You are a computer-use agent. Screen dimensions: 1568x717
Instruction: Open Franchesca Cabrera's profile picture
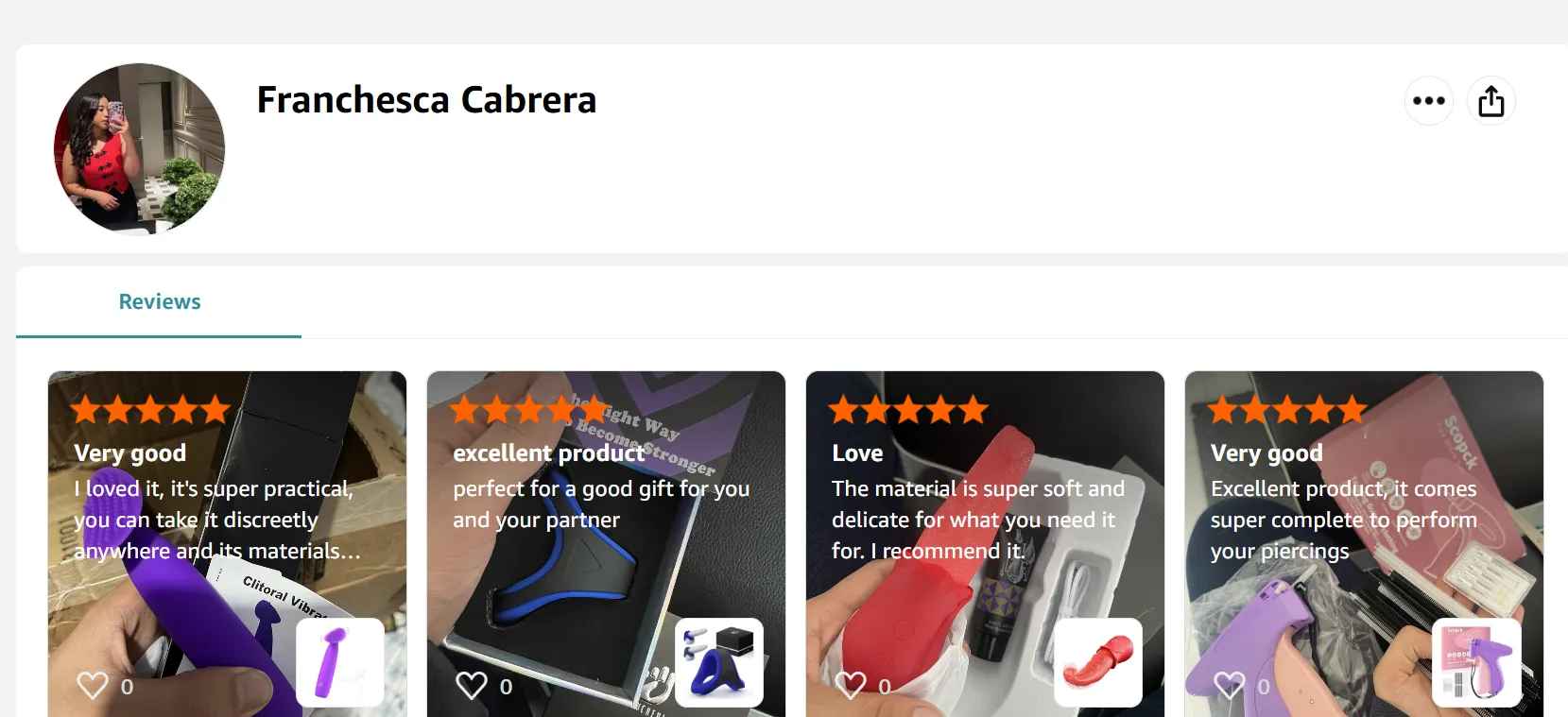coord(140,148)
